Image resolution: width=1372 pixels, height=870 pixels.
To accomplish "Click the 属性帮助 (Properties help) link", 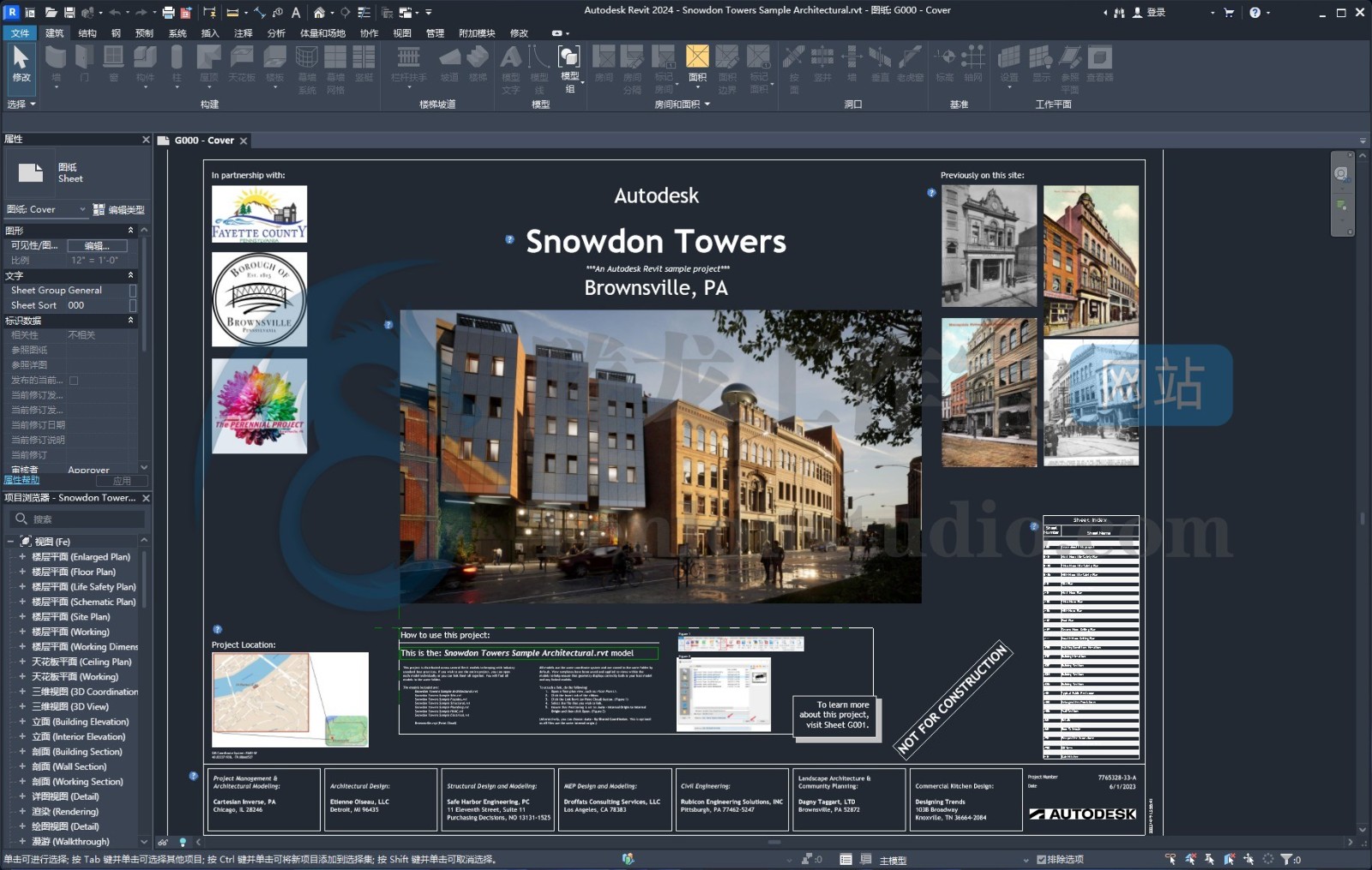I will pyautogui.click(x=21, y=480).
